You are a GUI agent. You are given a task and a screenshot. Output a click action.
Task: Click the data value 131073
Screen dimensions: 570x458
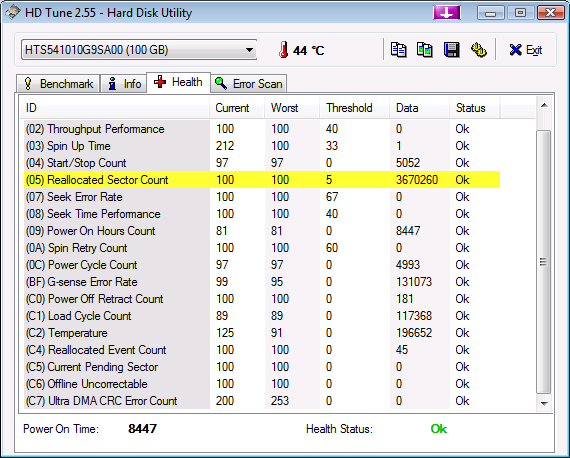(414, 282)
